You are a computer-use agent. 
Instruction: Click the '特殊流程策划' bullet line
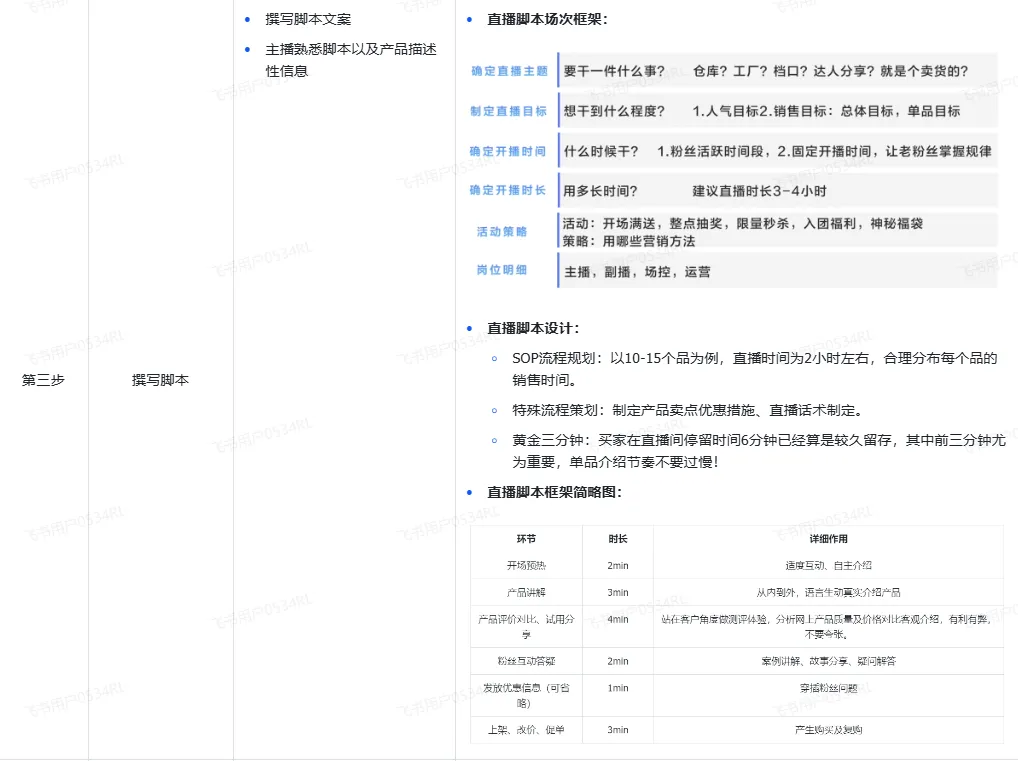(x=688, y=410)
